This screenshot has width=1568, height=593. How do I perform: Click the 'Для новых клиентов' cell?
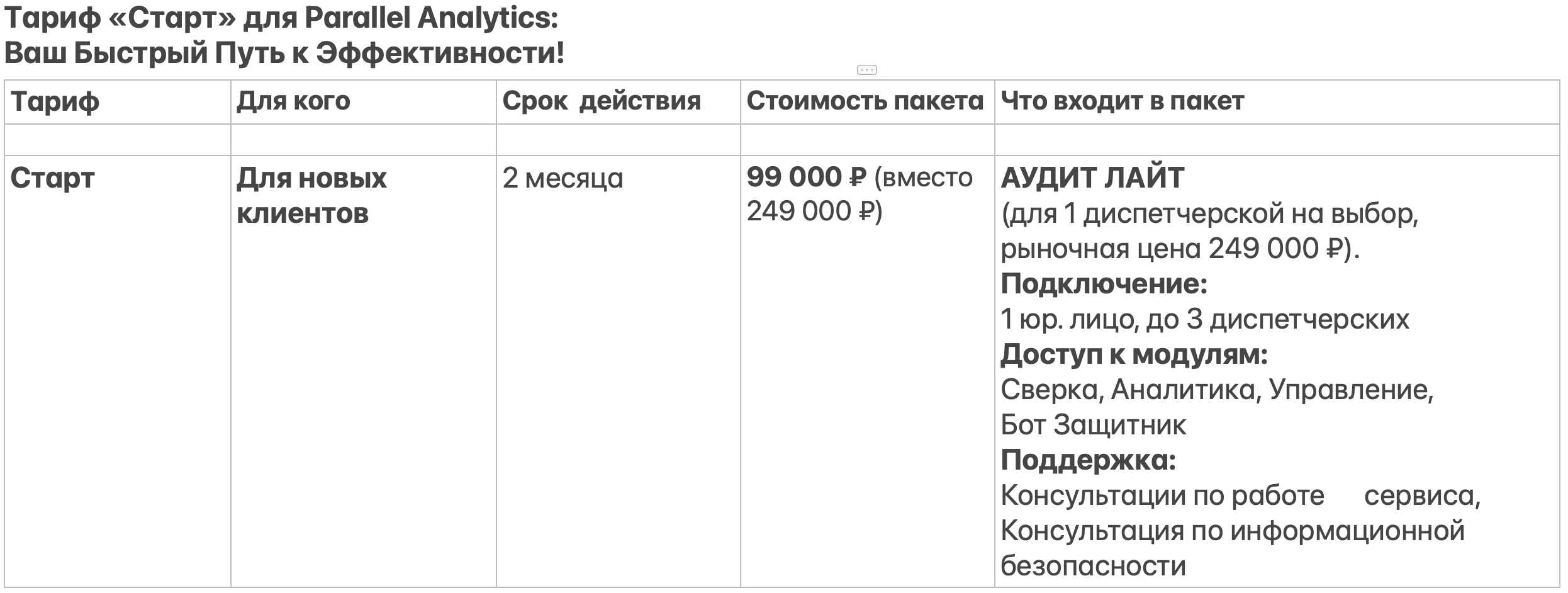pyautogui.click(x=364, y=371)
